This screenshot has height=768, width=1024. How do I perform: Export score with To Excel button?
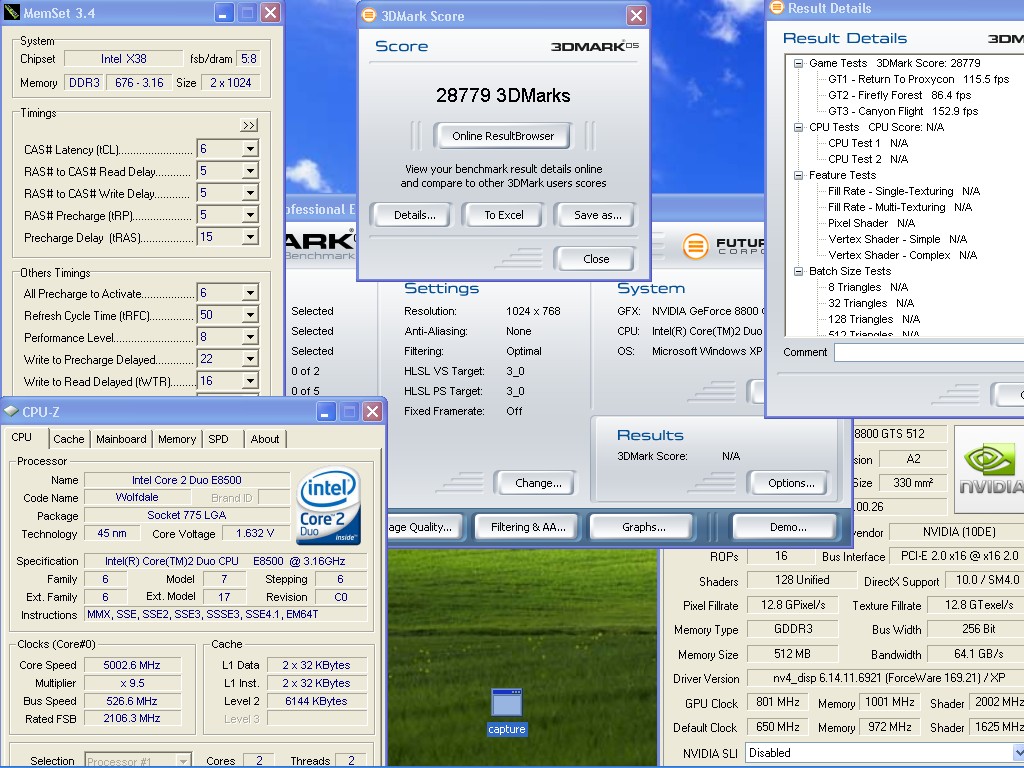(x=504, y=215)
